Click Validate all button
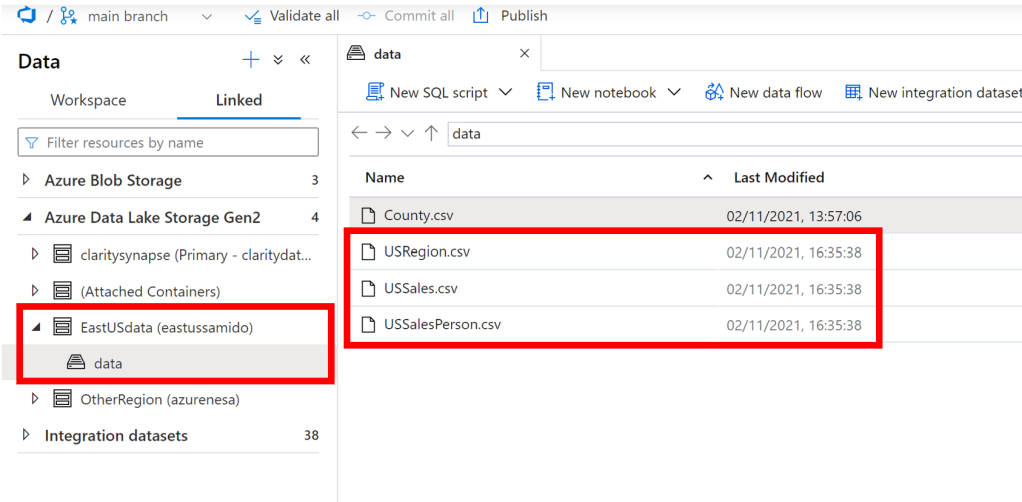 (x=292, y=16)
